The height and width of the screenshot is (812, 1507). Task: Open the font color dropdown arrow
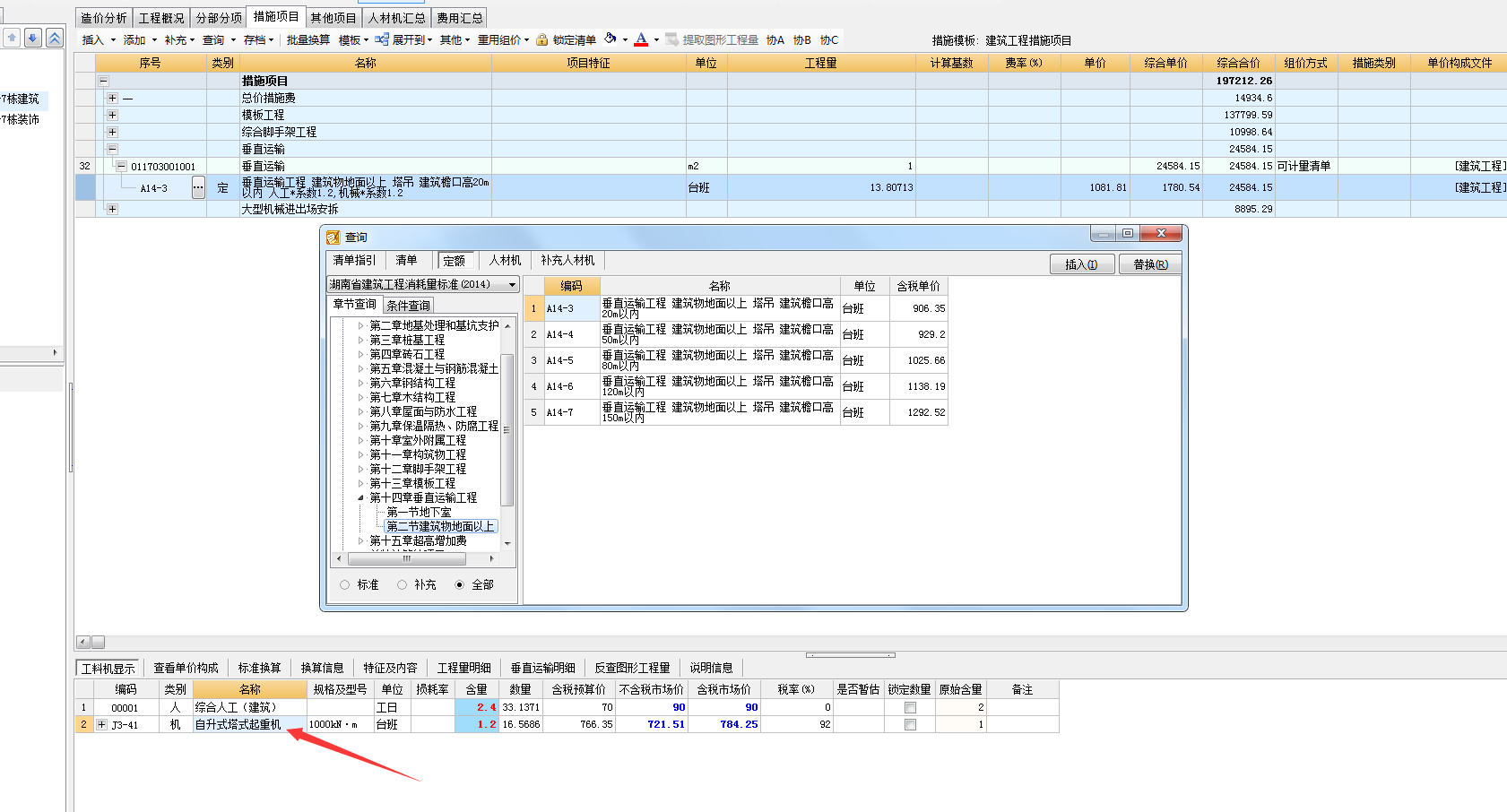coord(656,39)
